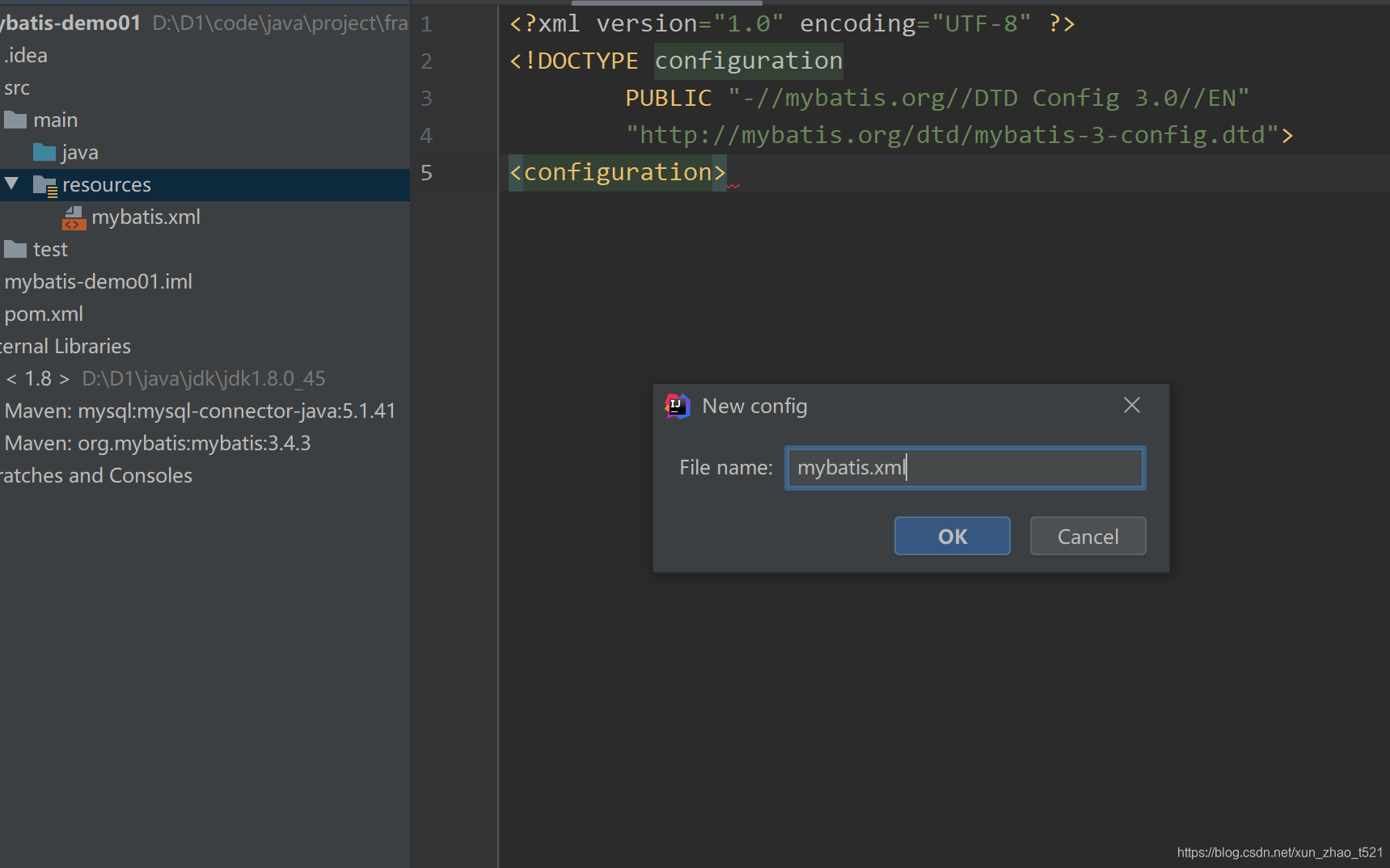This screenshot has height=868, width=1390.
Task: Click inside the File name text field
Action: [x=964, y=467]
